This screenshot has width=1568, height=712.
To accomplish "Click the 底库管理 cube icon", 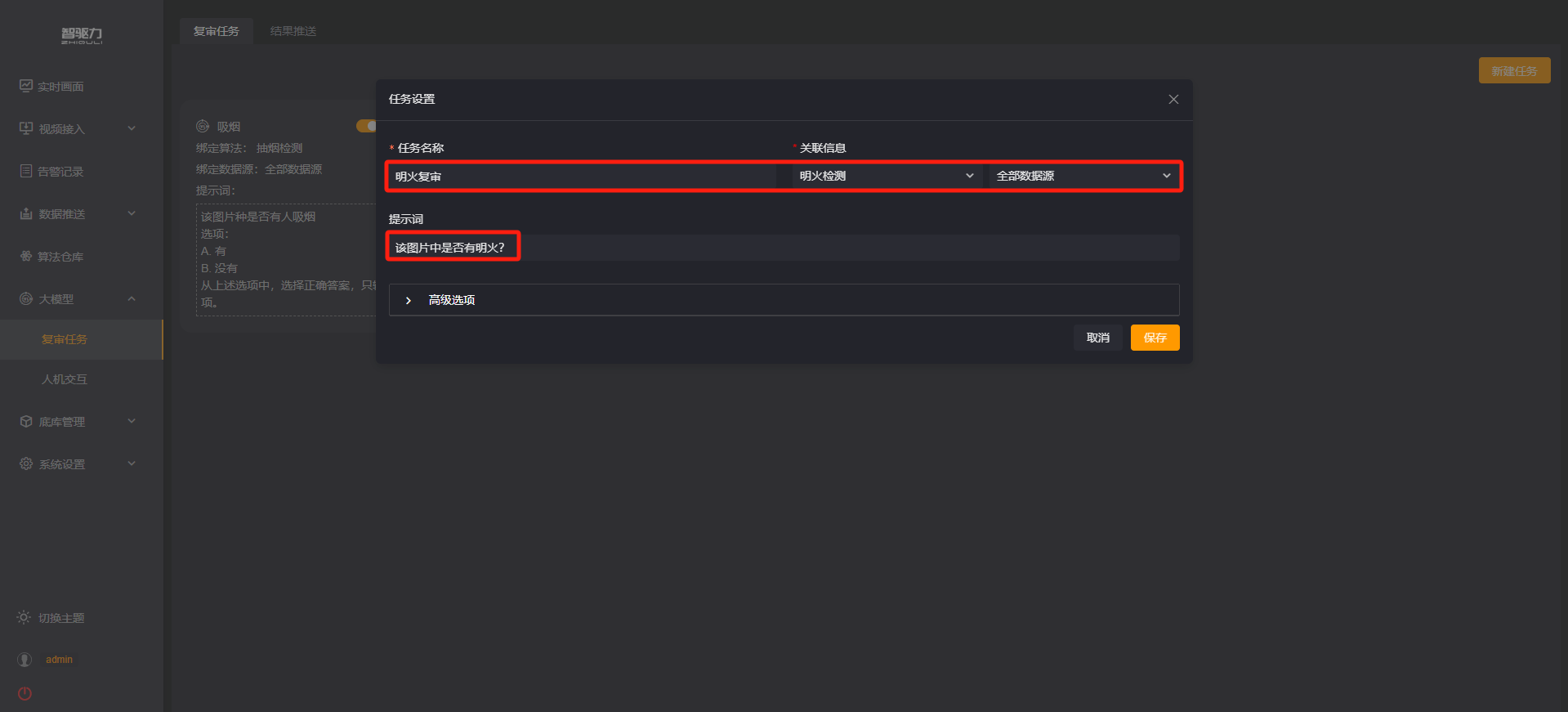I will (26, 421).
